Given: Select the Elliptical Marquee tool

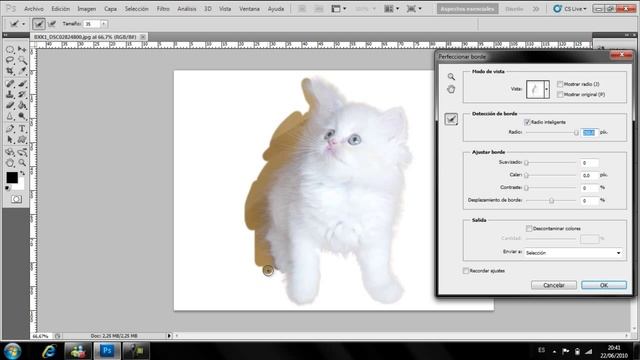Looking at the screenshot, I should 10,49.
